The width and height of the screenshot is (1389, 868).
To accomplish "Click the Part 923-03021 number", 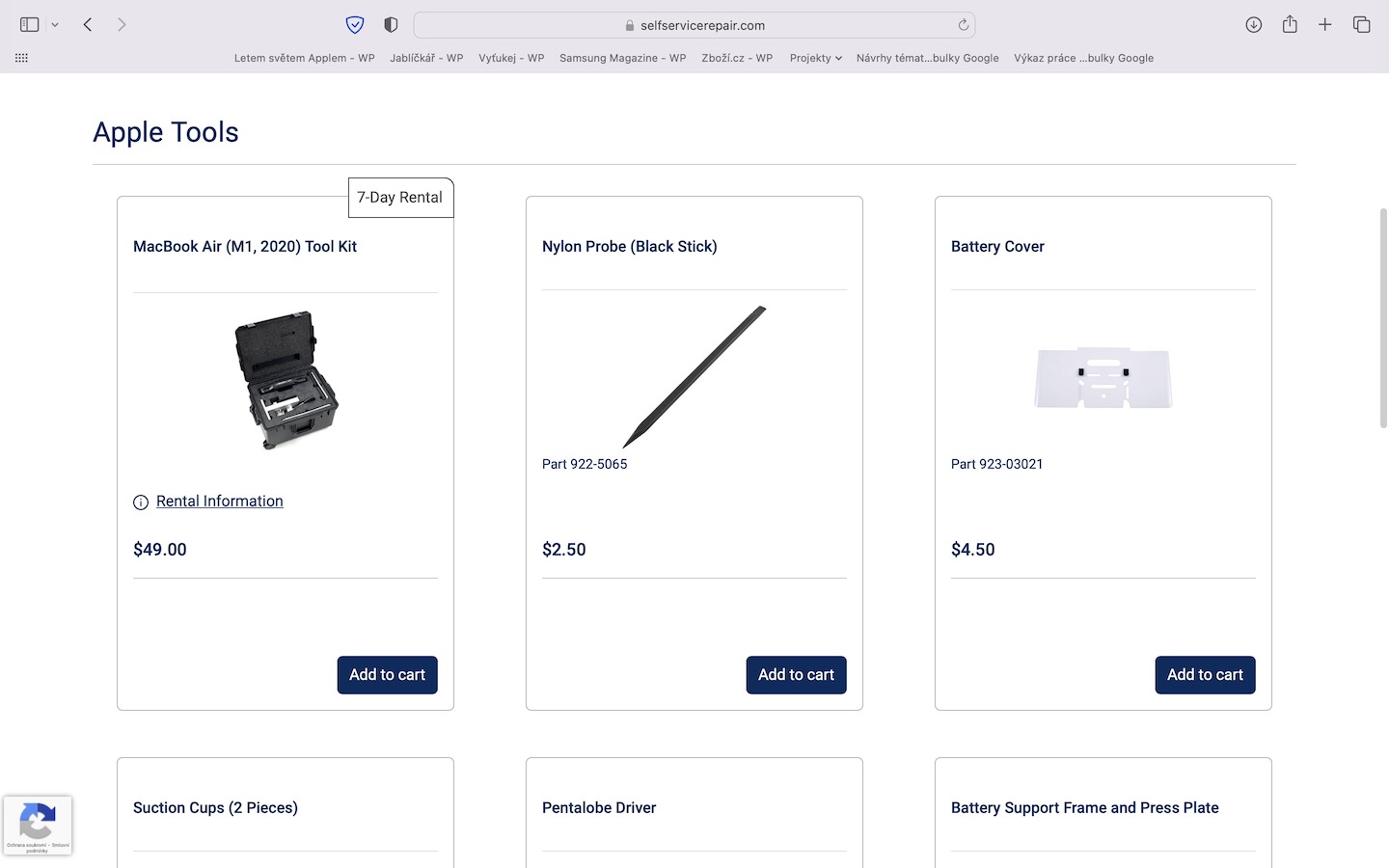I will click(x=997, y=464).
